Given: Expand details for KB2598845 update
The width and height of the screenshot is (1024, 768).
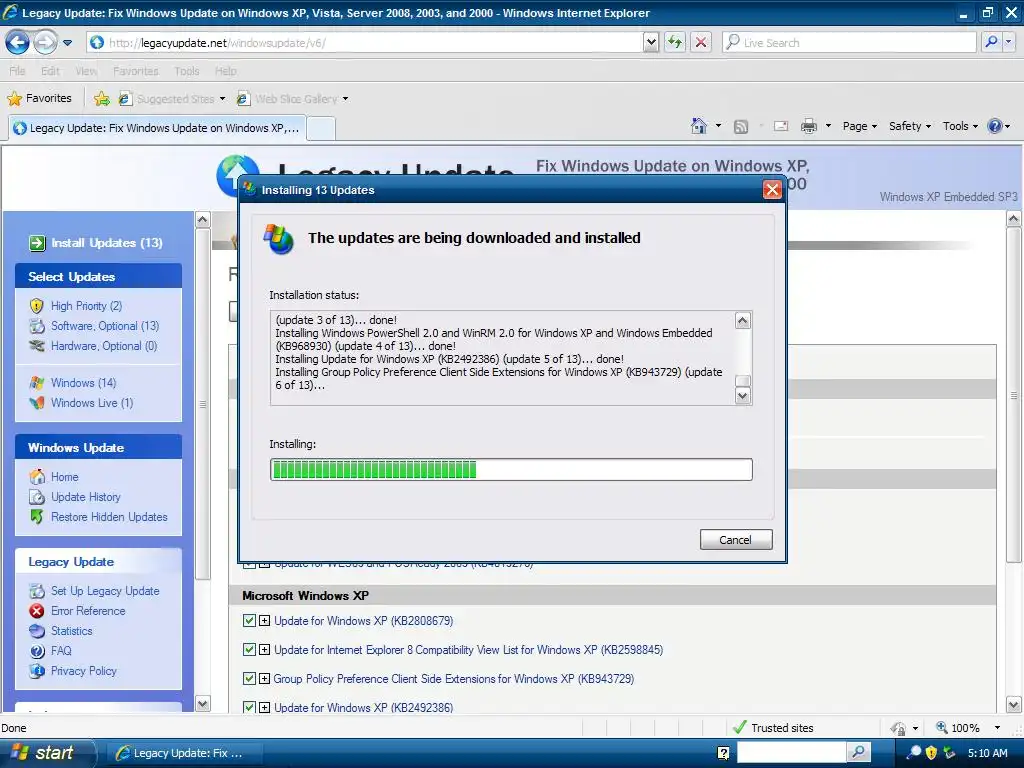Looking at the screenshot, I should 264,650.
